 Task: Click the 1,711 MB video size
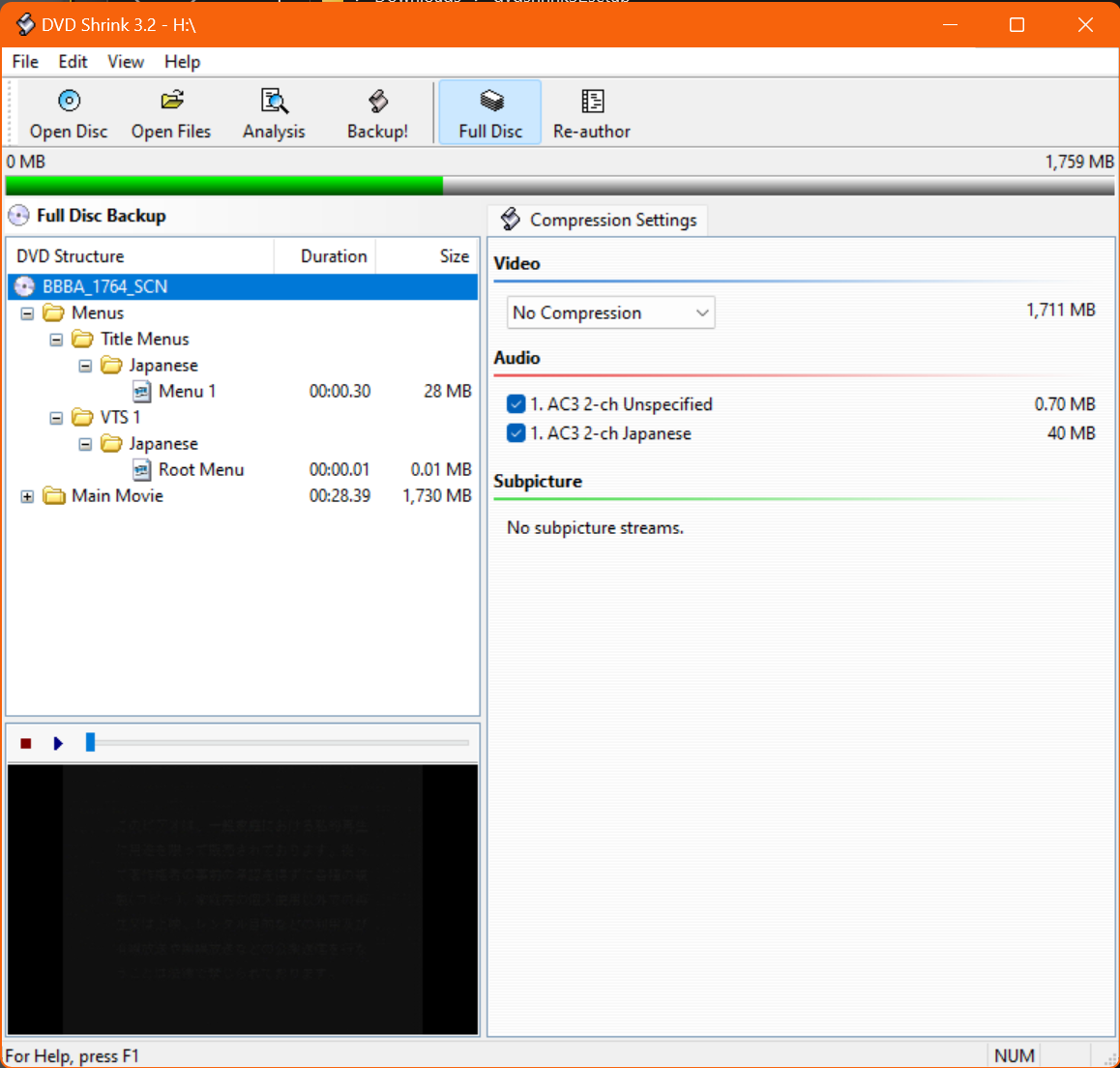(x=1061, y=310)
